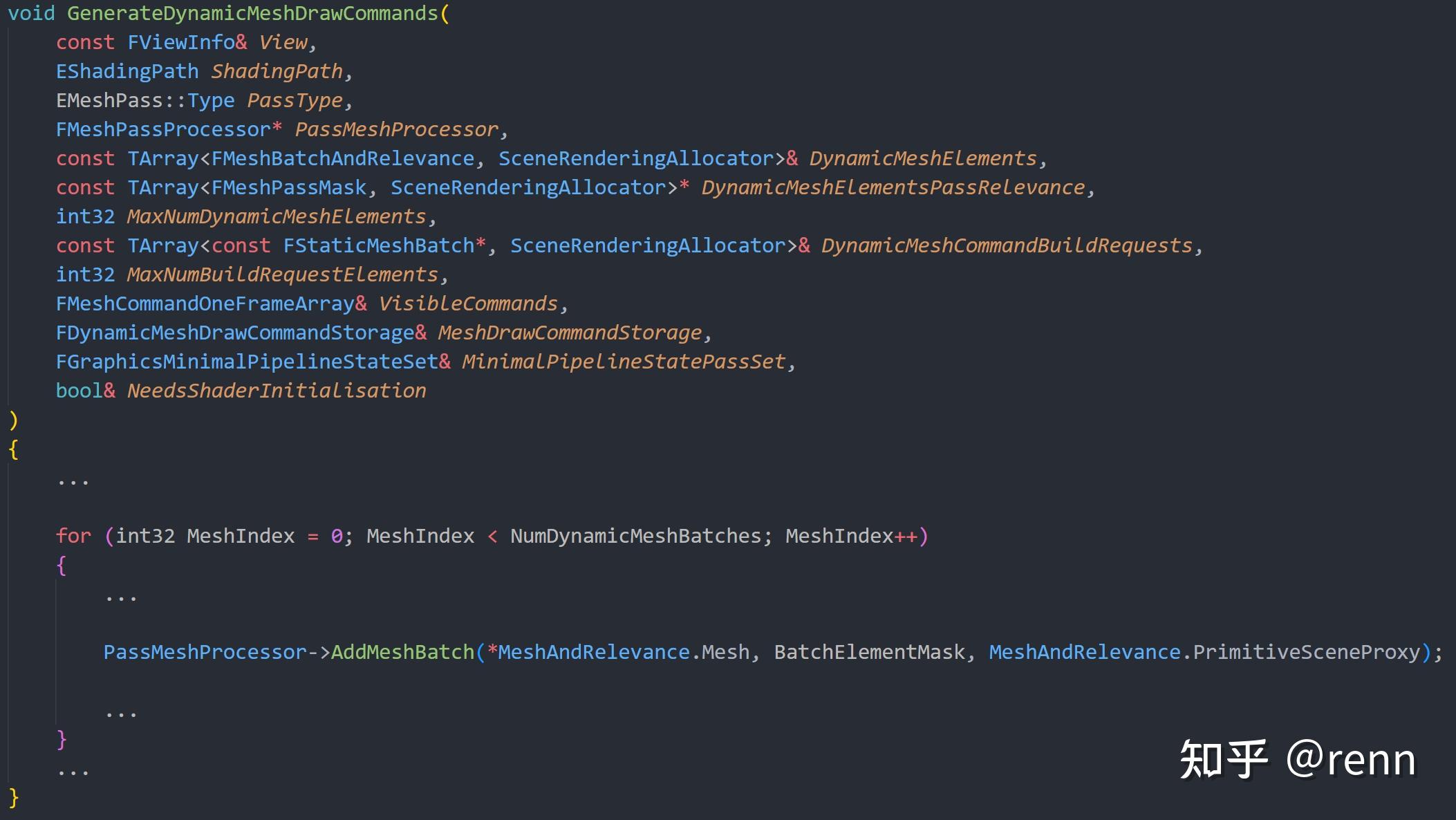
Task: Click the MaxNumBuildRequestElements parameter
Action: (x=282, y=274)
